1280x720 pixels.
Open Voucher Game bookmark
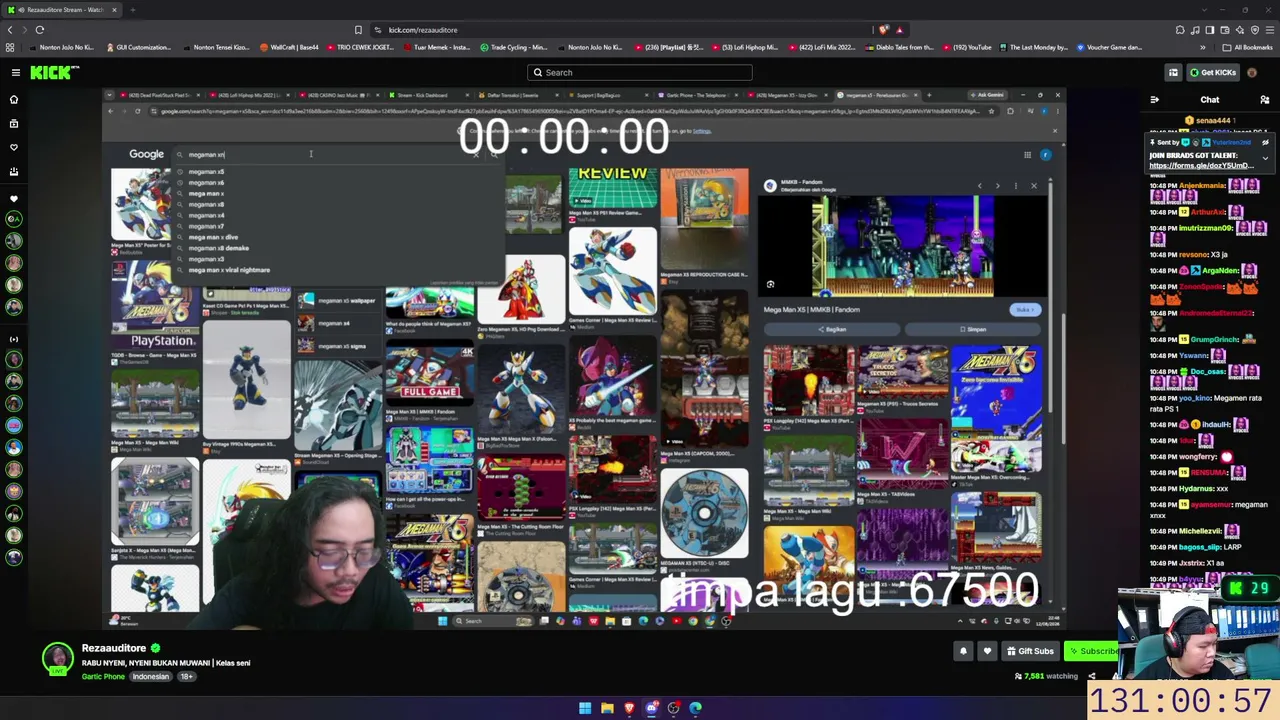(1107, 47)
